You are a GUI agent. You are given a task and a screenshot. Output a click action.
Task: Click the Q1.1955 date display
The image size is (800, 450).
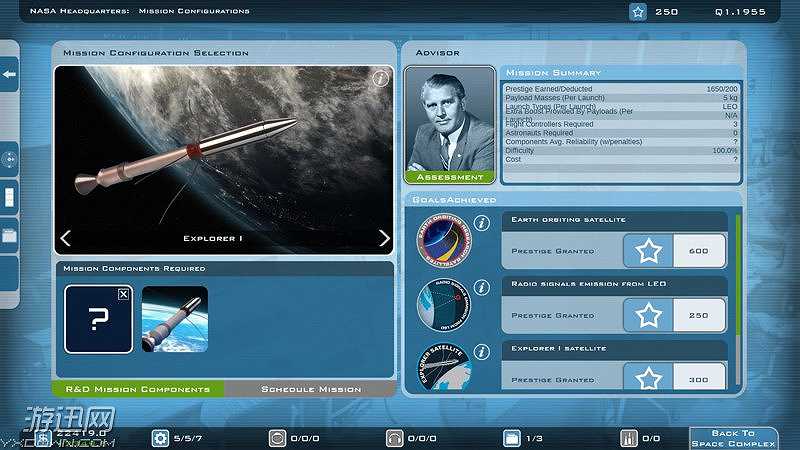pyautogui.click(x=740, y=12)
